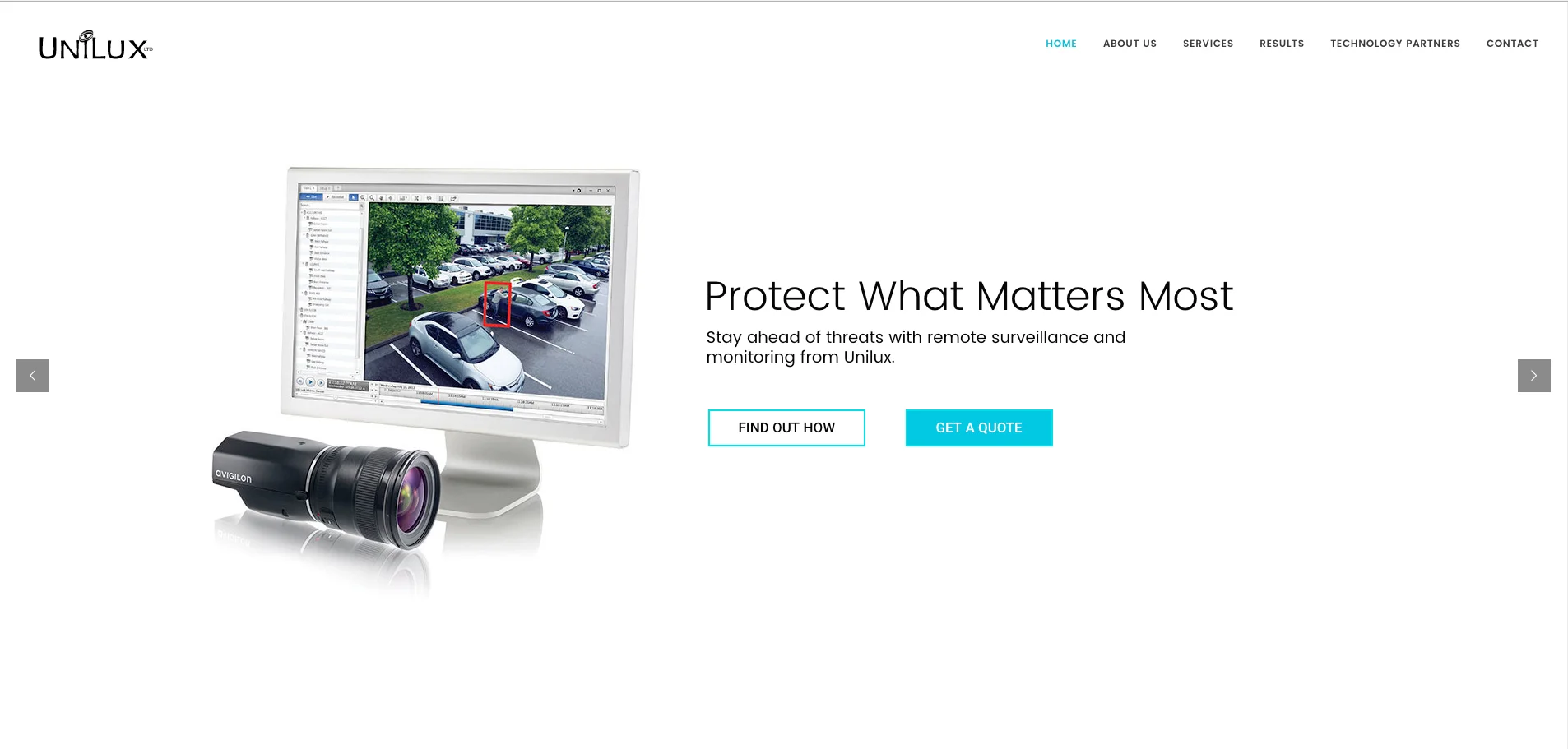Click the red detection box in video
The width and height of the screenshot is (1568, 749).
point(497,304)
